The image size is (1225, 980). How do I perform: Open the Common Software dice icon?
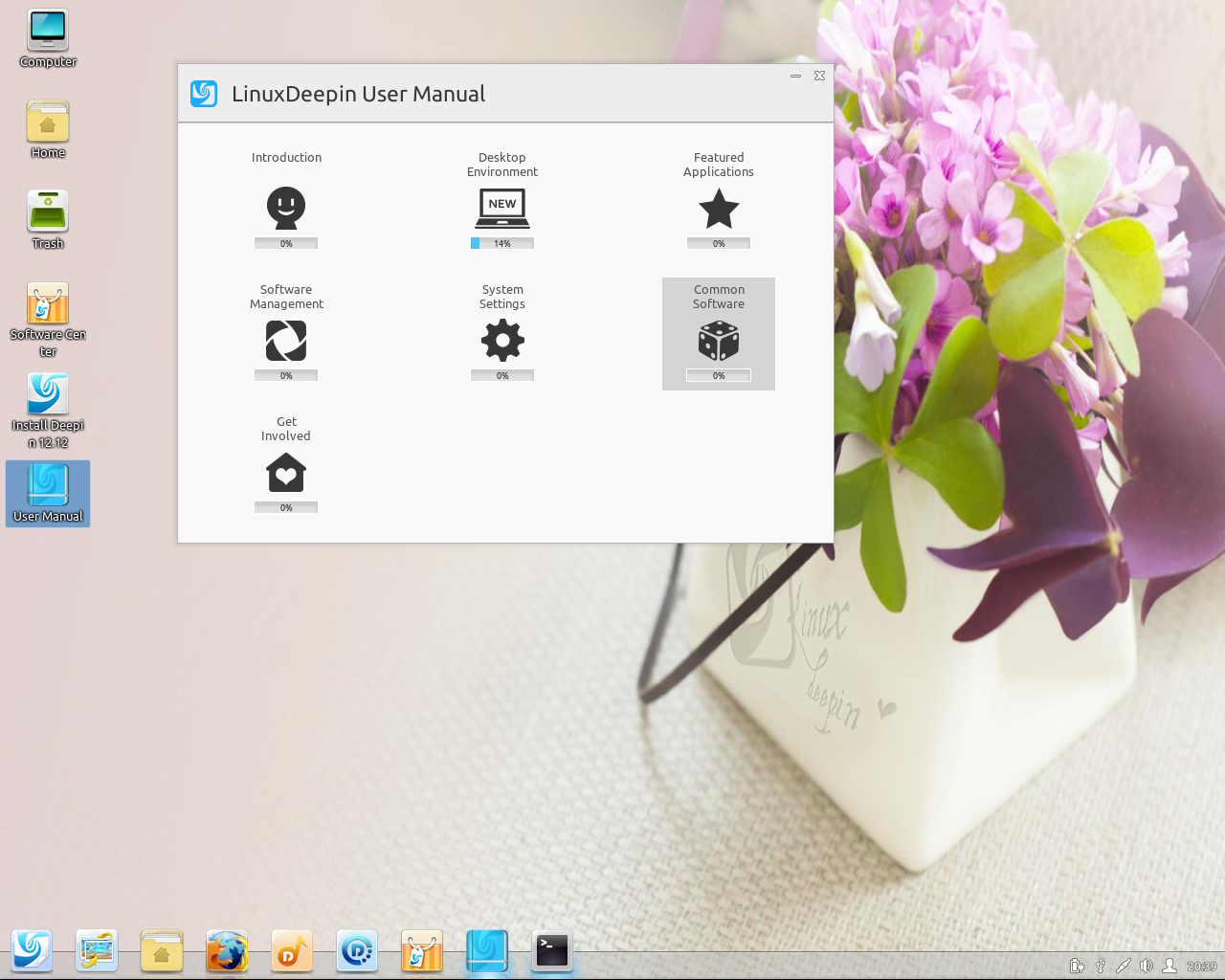[x=719, y=341]
